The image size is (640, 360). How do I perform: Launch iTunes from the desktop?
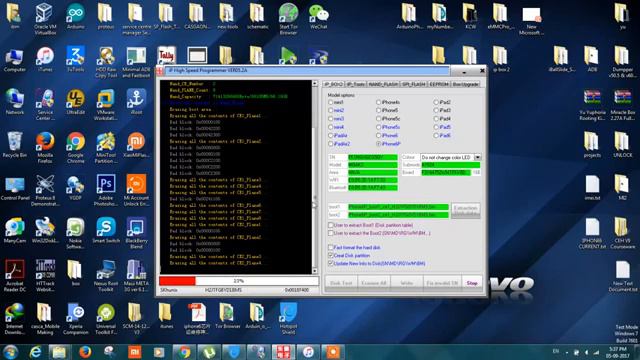click(45, 60)
